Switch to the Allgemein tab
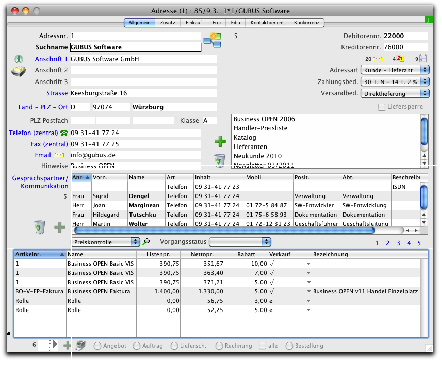Viewport: 442px width, 366px height. pos(139,23)
